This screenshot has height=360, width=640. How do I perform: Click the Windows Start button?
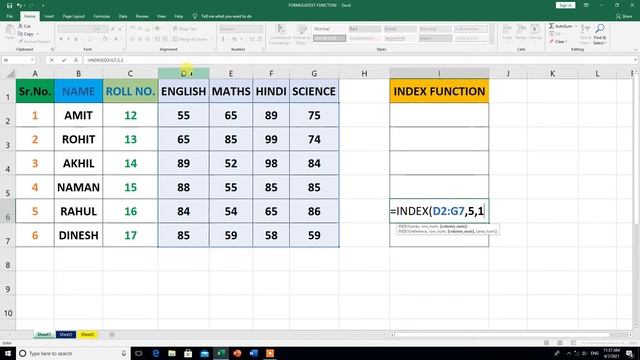pyautogui.click(x=8, y=353)
